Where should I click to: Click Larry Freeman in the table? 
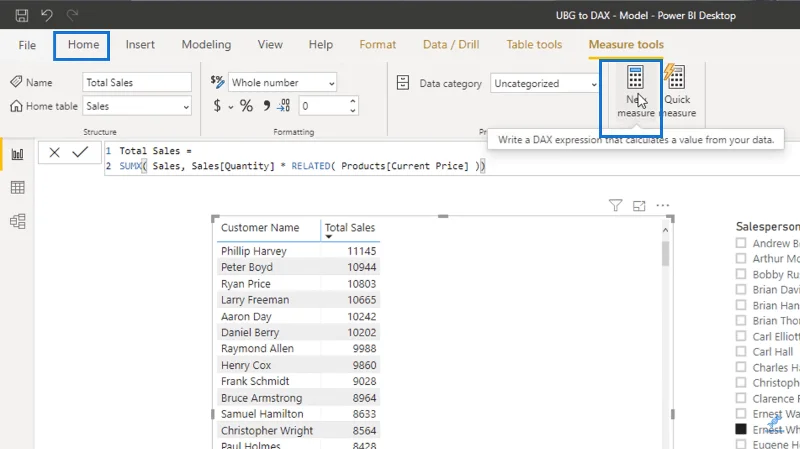click(255, 300)
